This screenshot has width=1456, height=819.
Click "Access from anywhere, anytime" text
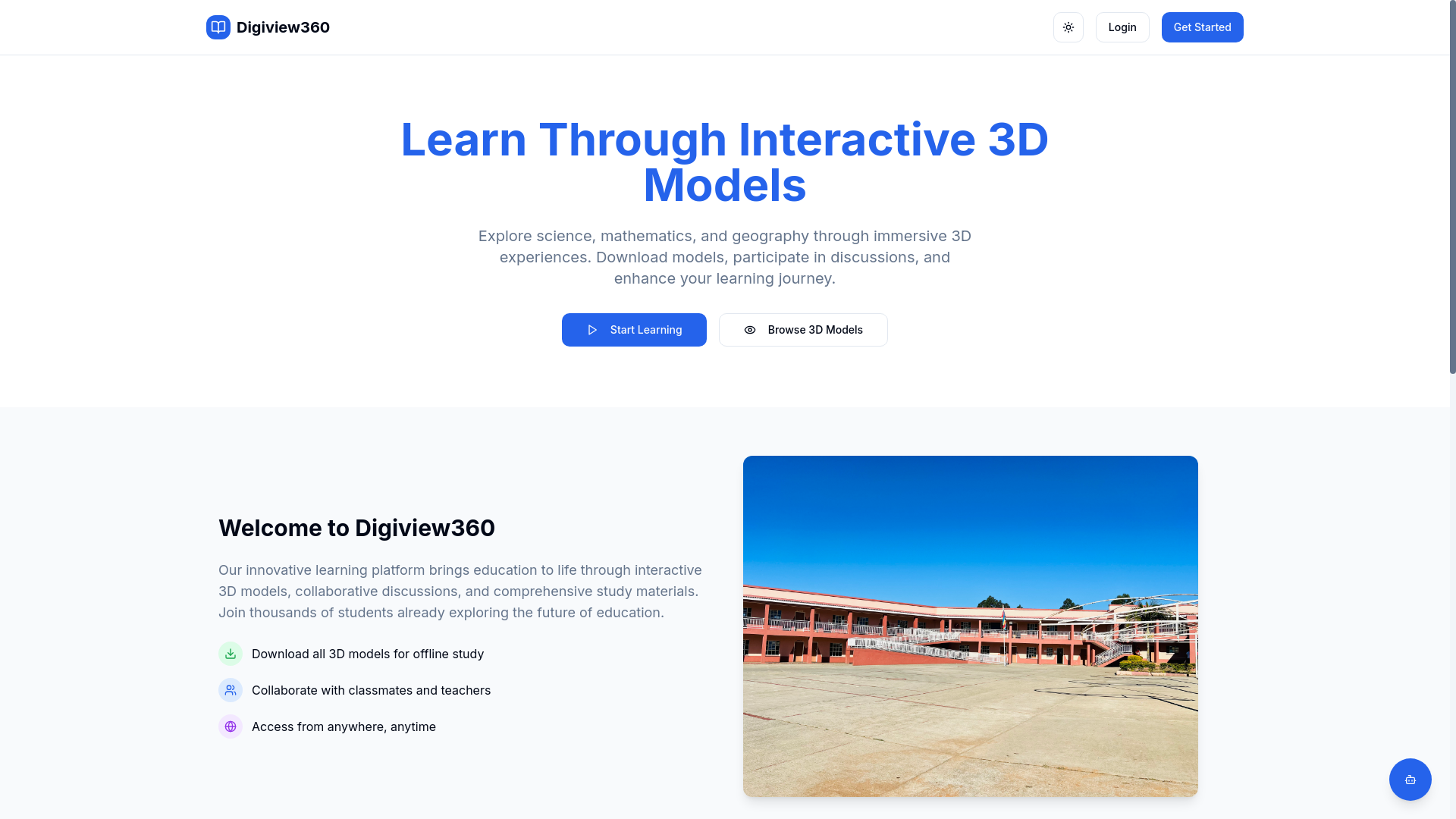[x=344, y=726]
